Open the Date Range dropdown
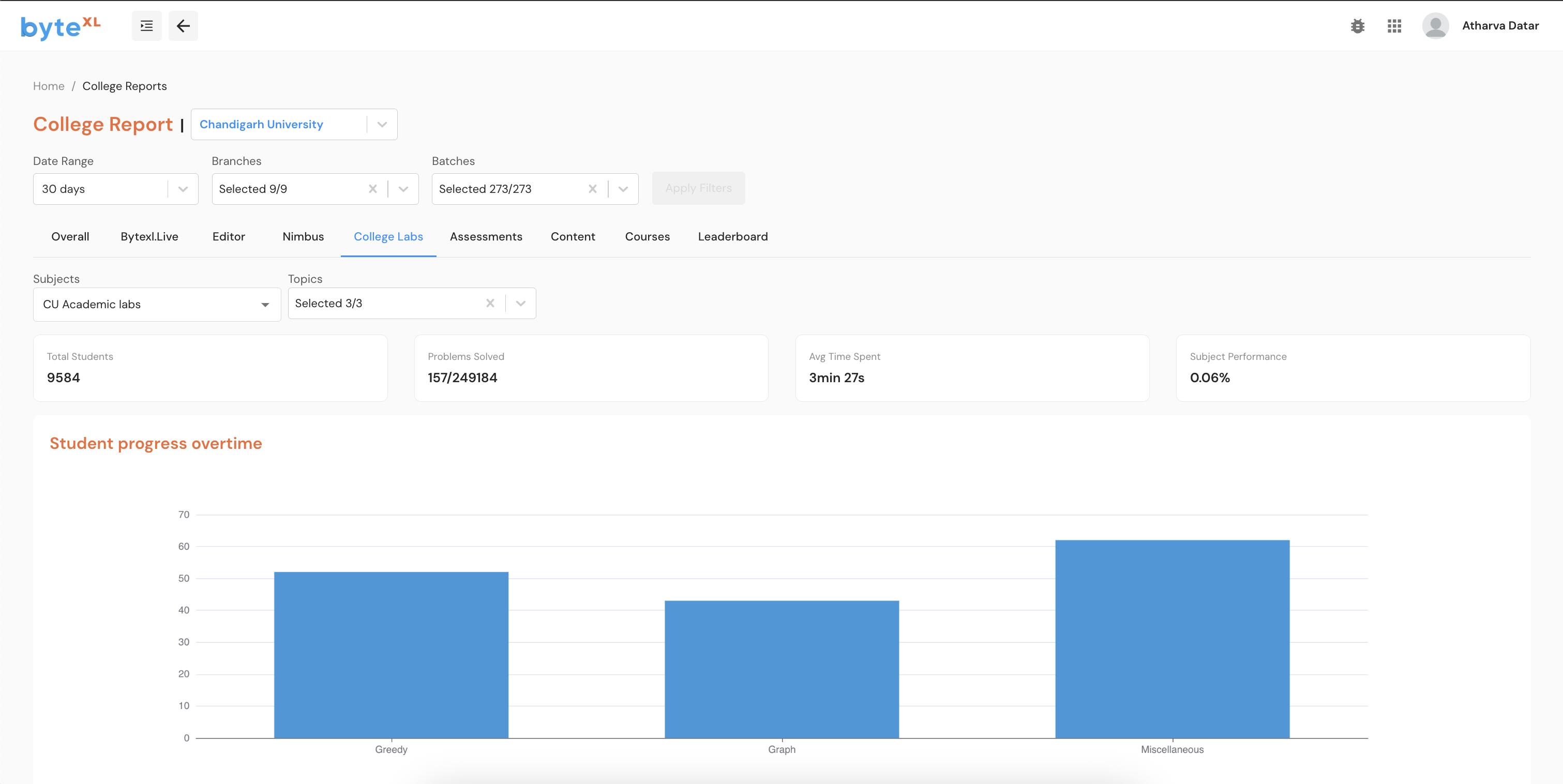Image resolution: width=1563 pixels, height=784 pixels. pos(115,189)
